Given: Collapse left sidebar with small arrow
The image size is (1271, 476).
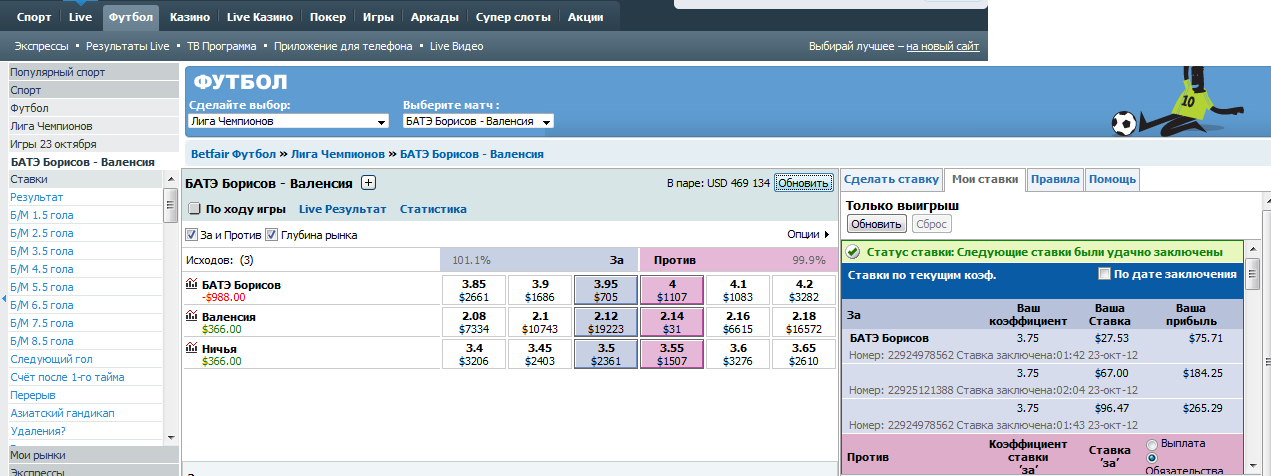Looking at the screenshot, I should [3, 299].
